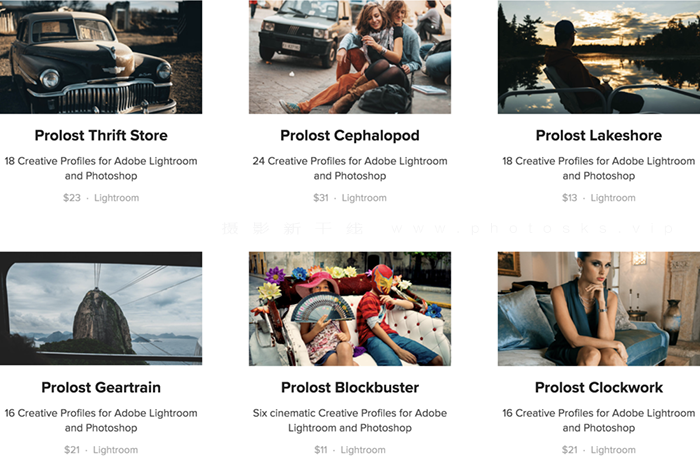Click the Six cinematic Creative Profiles description

(350, 420)
